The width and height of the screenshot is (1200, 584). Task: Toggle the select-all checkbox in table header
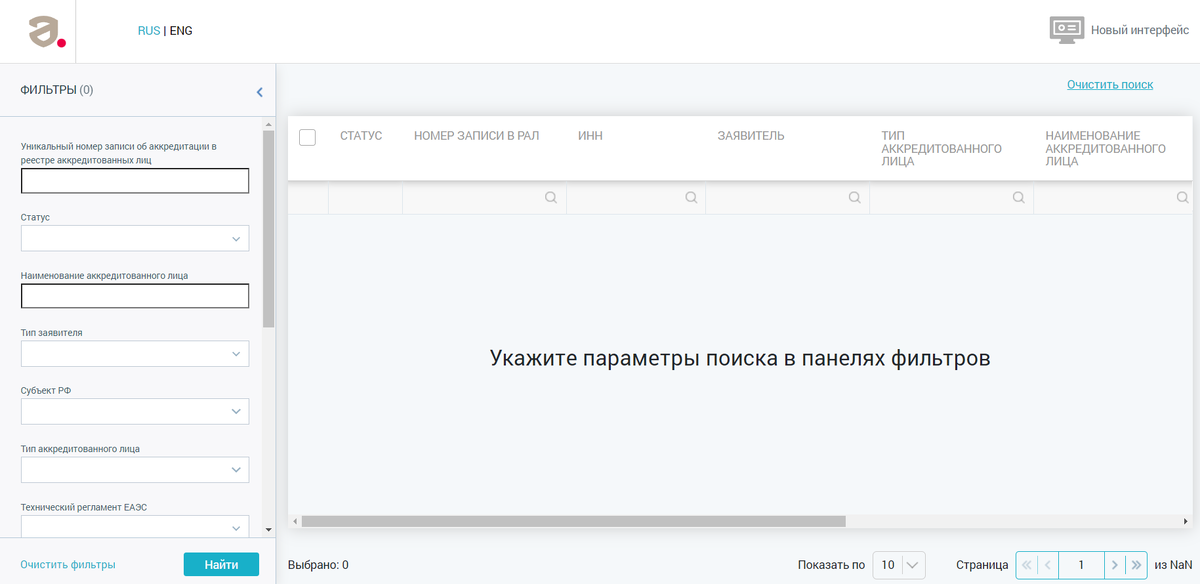click(307, 137)
